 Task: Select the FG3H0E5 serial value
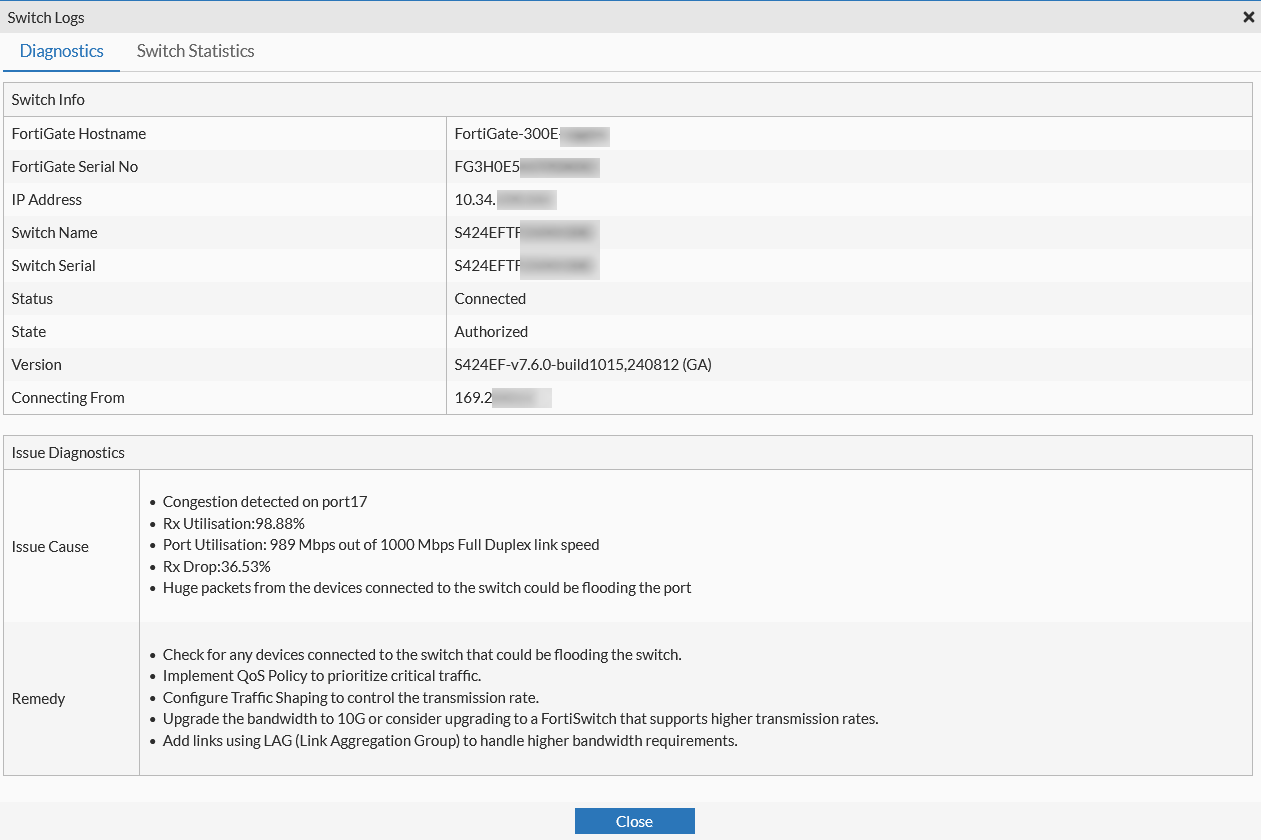(527, 167)
